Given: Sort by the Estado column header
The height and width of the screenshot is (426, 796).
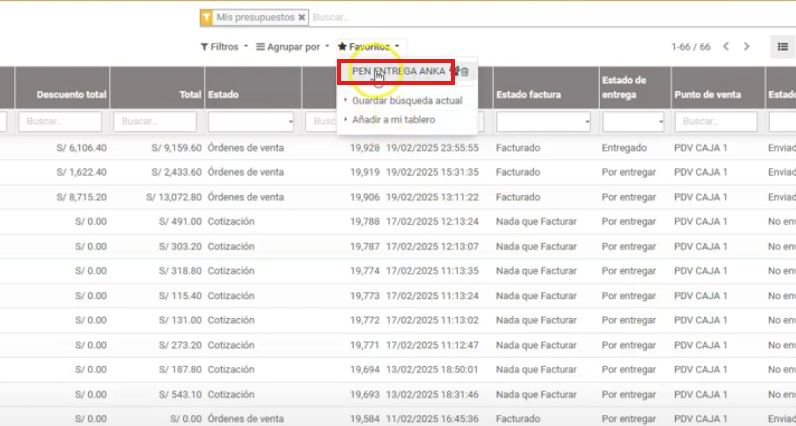Looking at the screenshot, I should click(223, 94).
